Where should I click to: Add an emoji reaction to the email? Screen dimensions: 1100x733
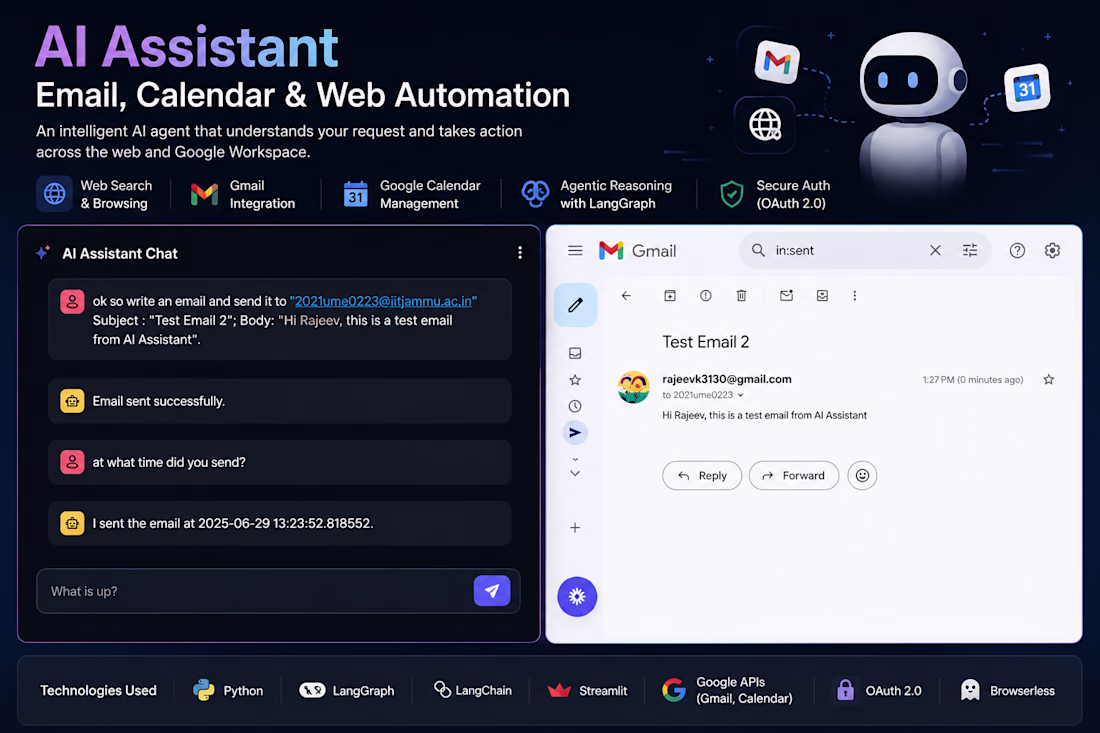(x=862, y=476)
